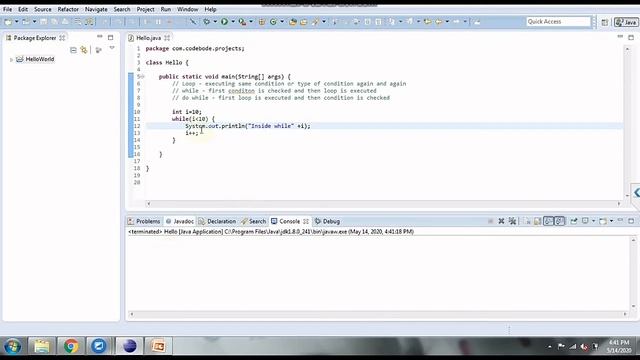Open File Explorer from the taskbar
This screenshot has height=360, width=640.
tap(42, 346)
